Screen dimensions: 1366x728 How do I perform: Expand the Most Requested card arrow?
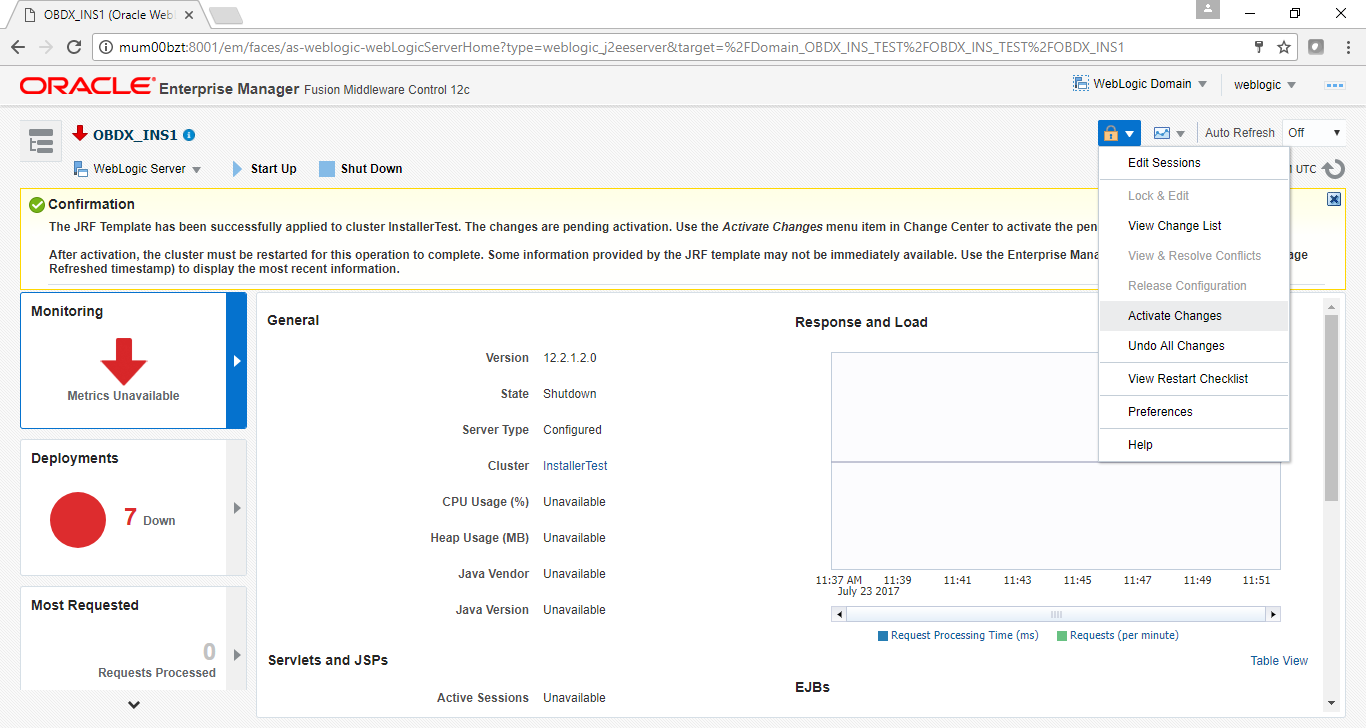point(236,655)
